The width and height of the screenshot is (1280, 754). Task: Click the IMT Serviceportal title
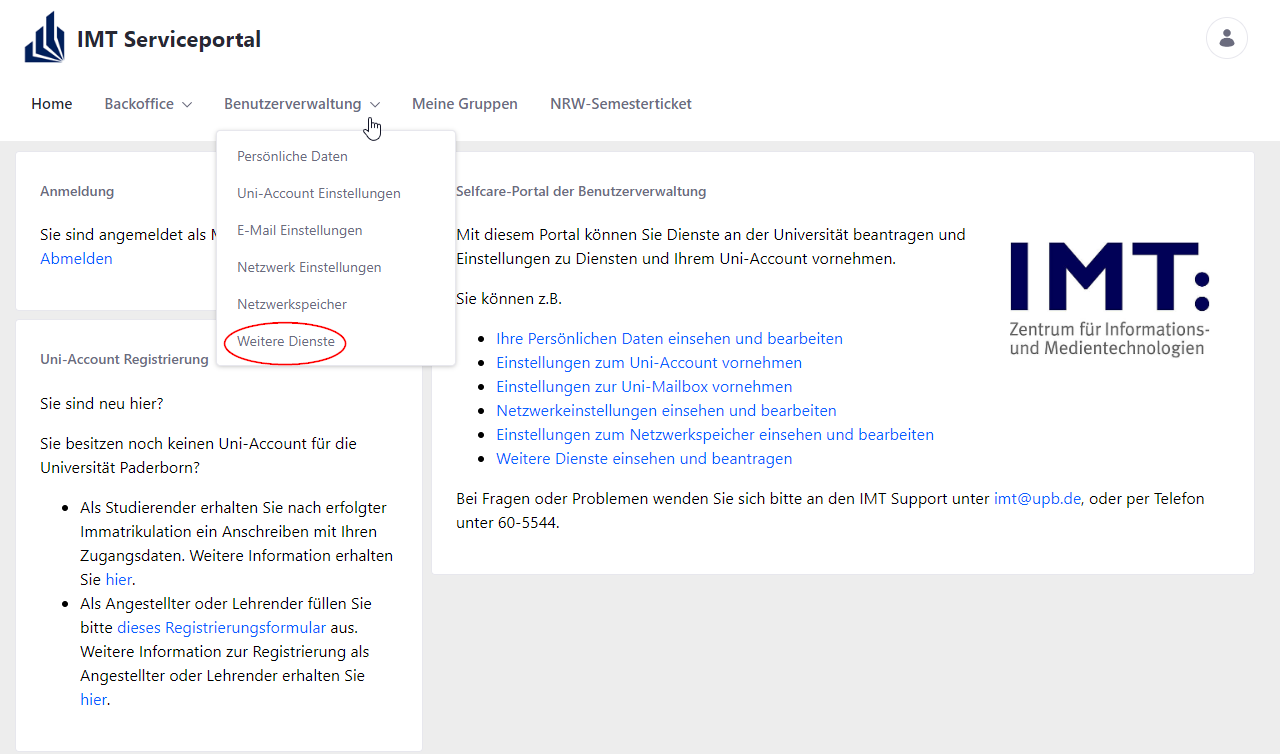[x=169, y=40]
